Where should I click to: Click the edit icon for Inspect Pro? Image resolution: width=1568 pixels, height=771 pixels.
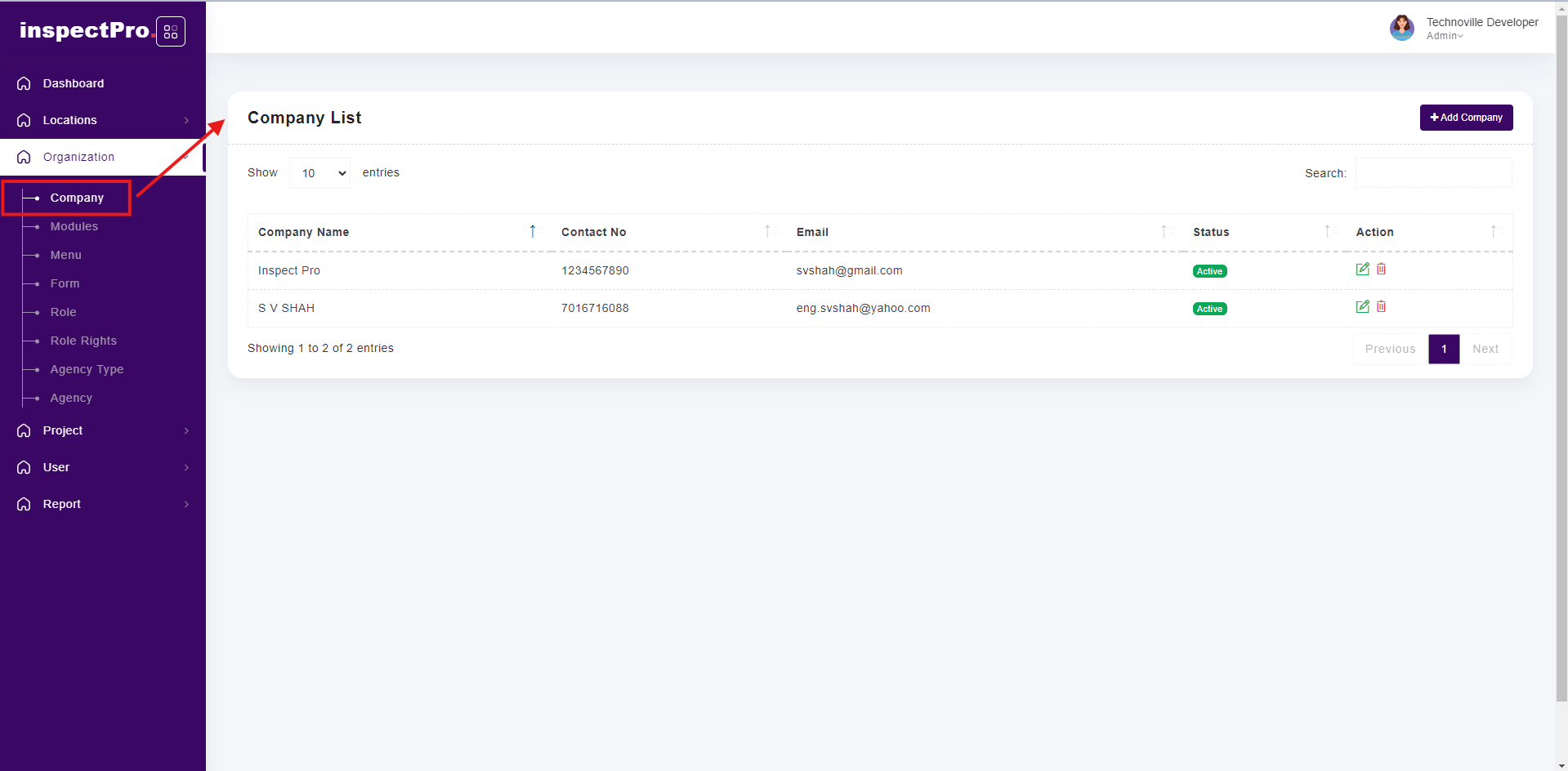(1362, 270)
